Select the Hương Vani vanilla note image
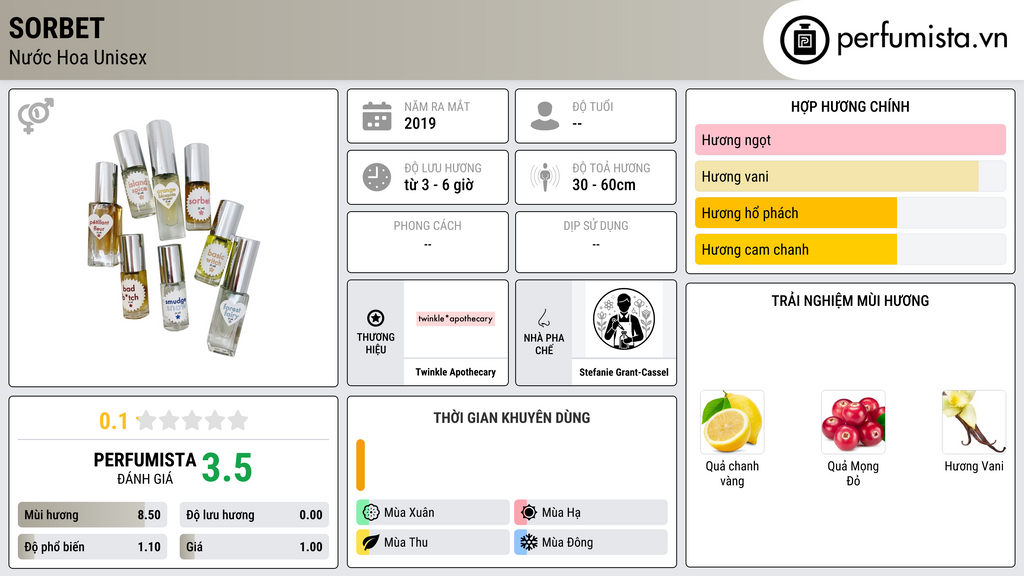Image resolution: width=1024 pixels, height=576 pixels. (x=974, y=422)
